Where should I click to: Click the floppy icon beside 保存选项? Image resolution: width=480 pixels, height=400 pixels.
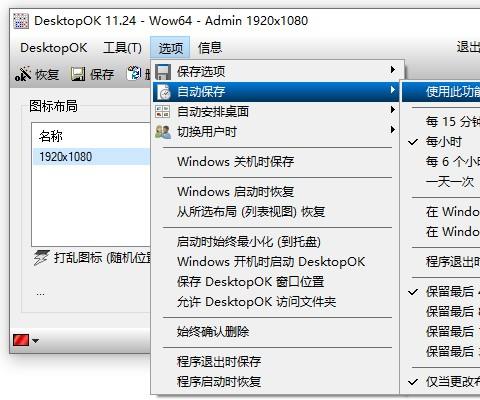(163, 72)
